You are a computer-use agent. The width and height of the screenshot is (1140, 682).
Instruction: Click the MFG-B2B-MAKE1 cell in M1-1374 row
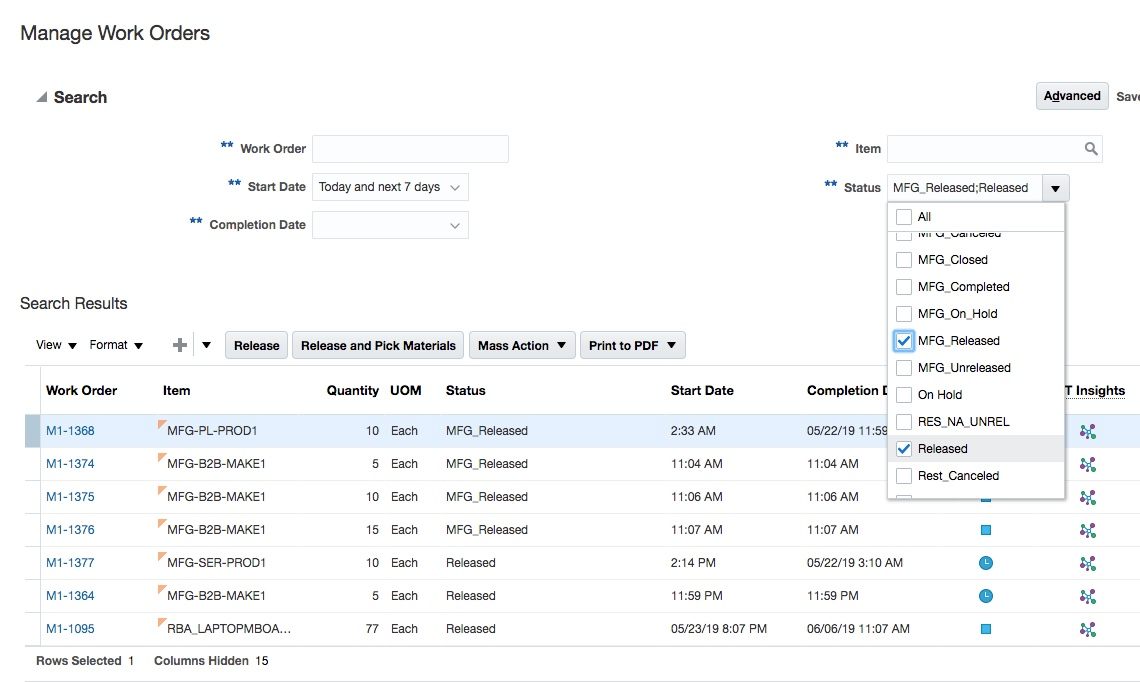217,463
